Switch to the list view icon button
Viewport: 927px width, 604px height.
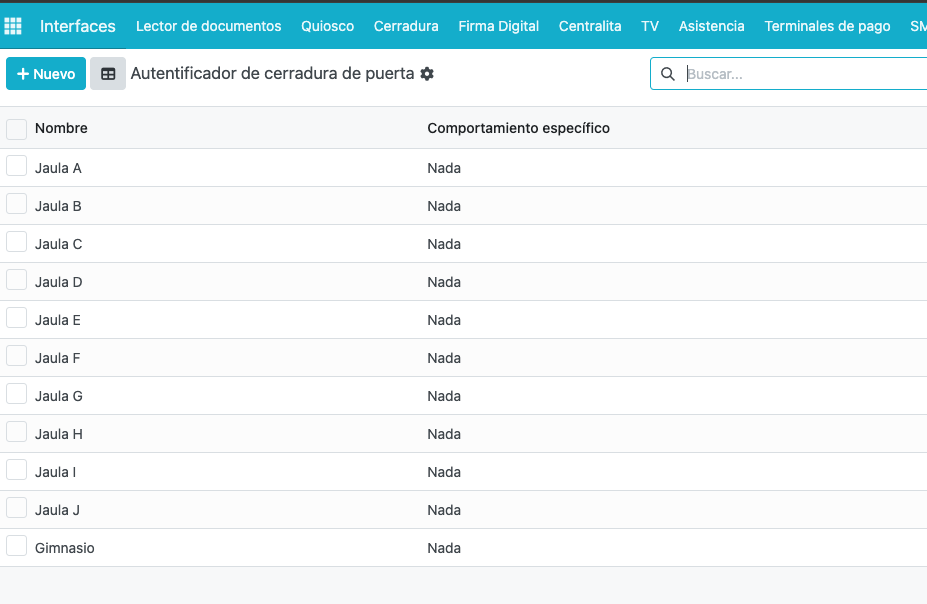tap(108, 74)
